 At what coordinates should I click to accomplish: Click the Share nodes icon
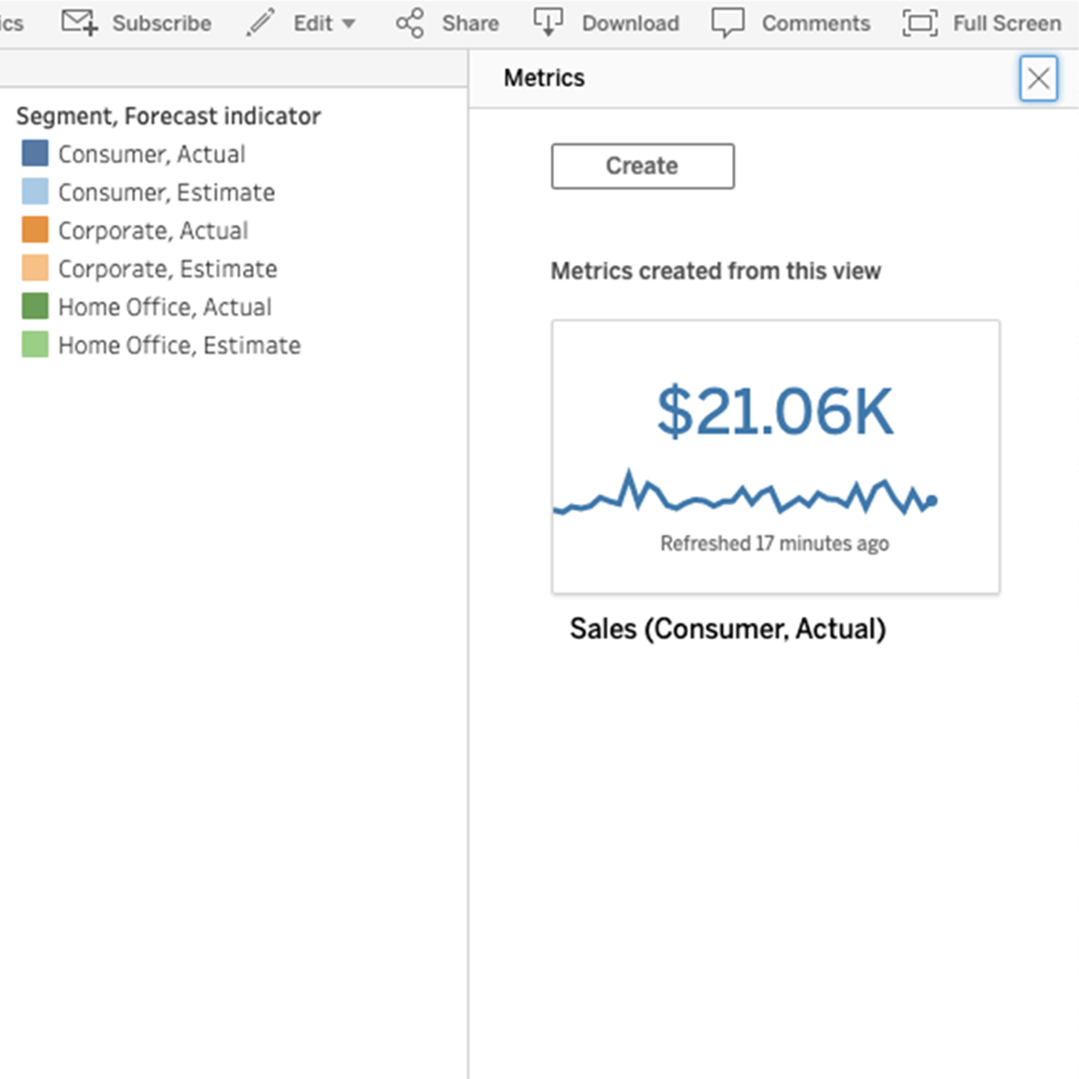(x=409, y=22)
